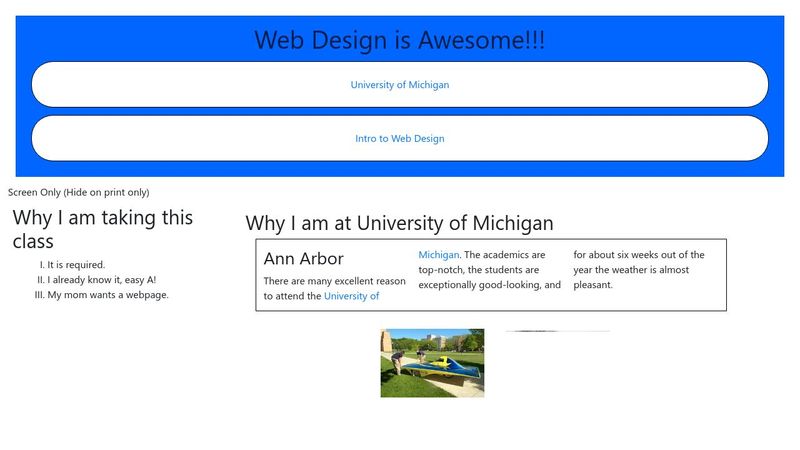Follow the inline 'University of' link in the paragraph
Screen dimensions: 800x450
(351, 296)
